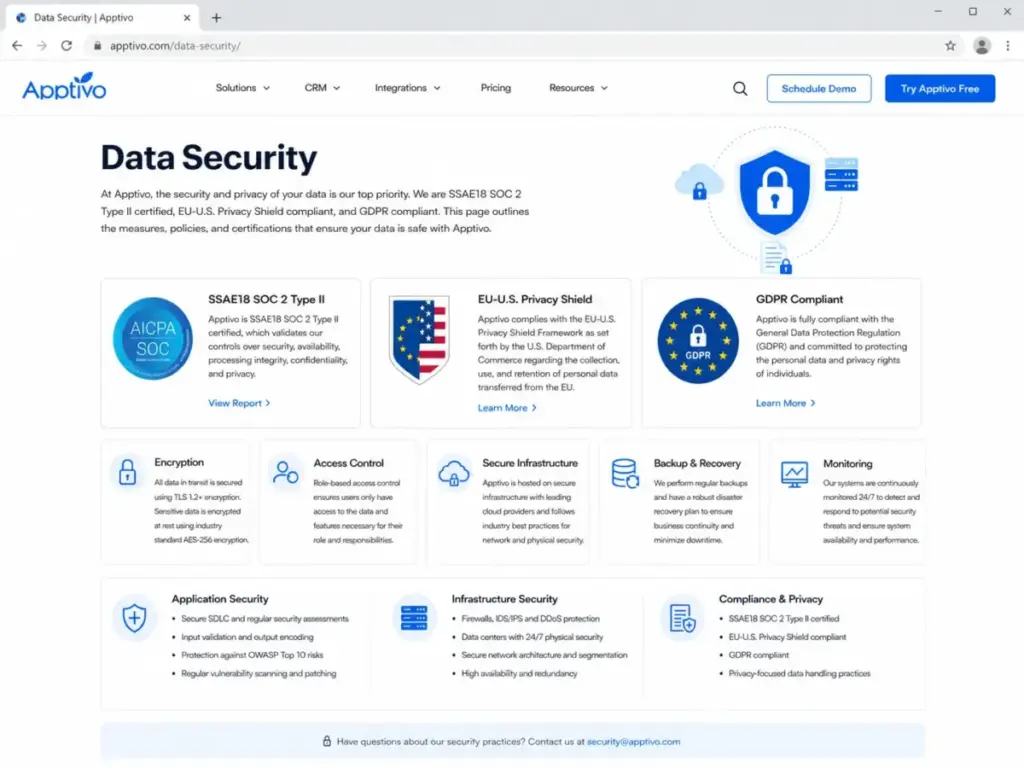This screenshot has height=768, width=1024.
Task: Click 'Protection against OWASP Top 10 risks' bullet
Action: (252, 654)
